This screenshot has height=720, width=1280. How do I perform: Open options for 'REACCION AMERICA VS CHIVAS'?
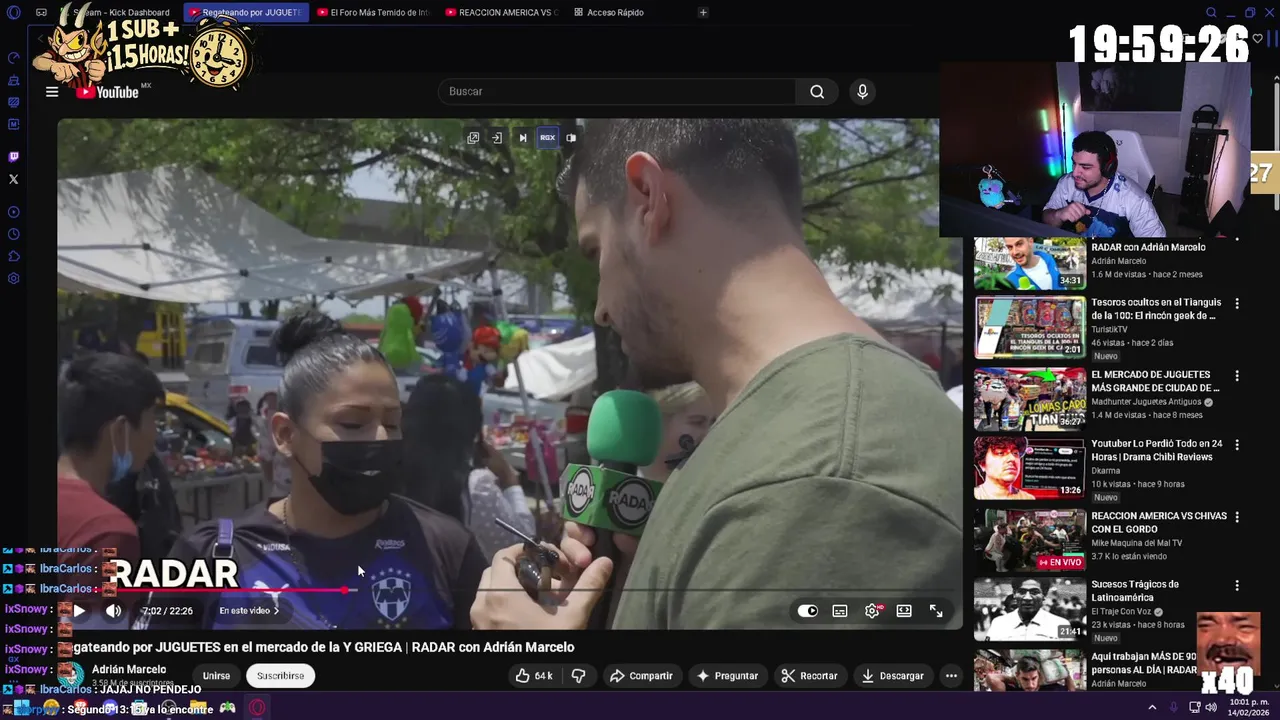(x=1237, y=517)
